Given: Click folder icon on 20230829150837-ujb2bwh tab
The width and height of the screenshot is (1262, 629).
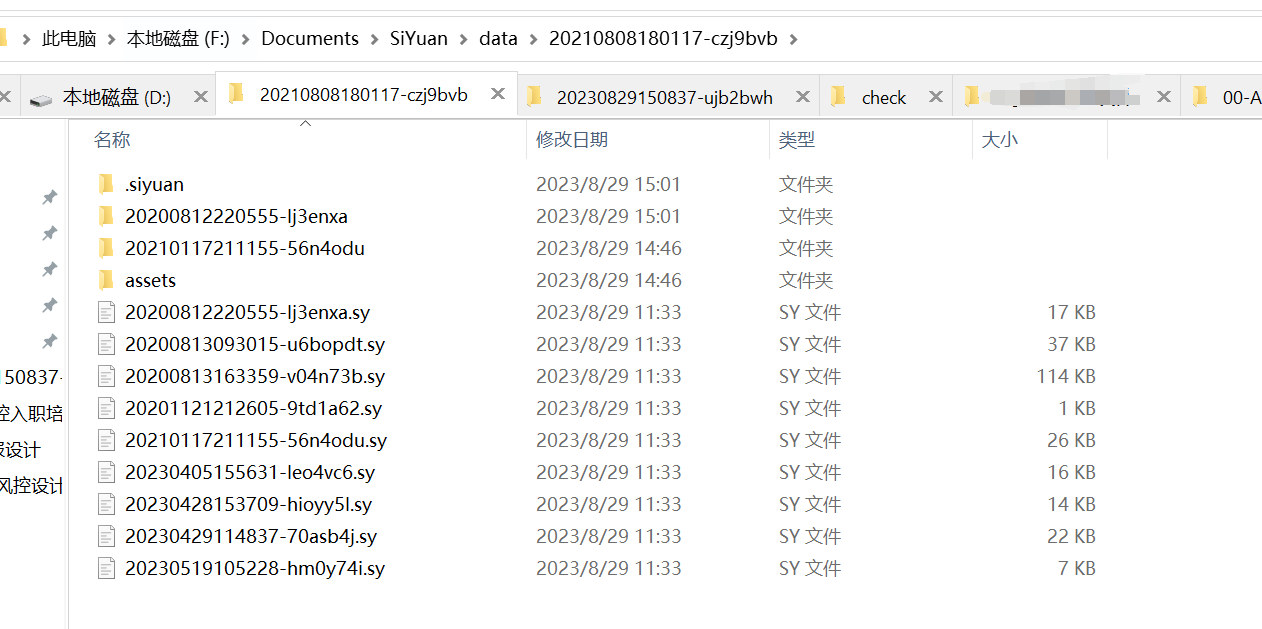Looking at the screenshot, I should [535, 96].
